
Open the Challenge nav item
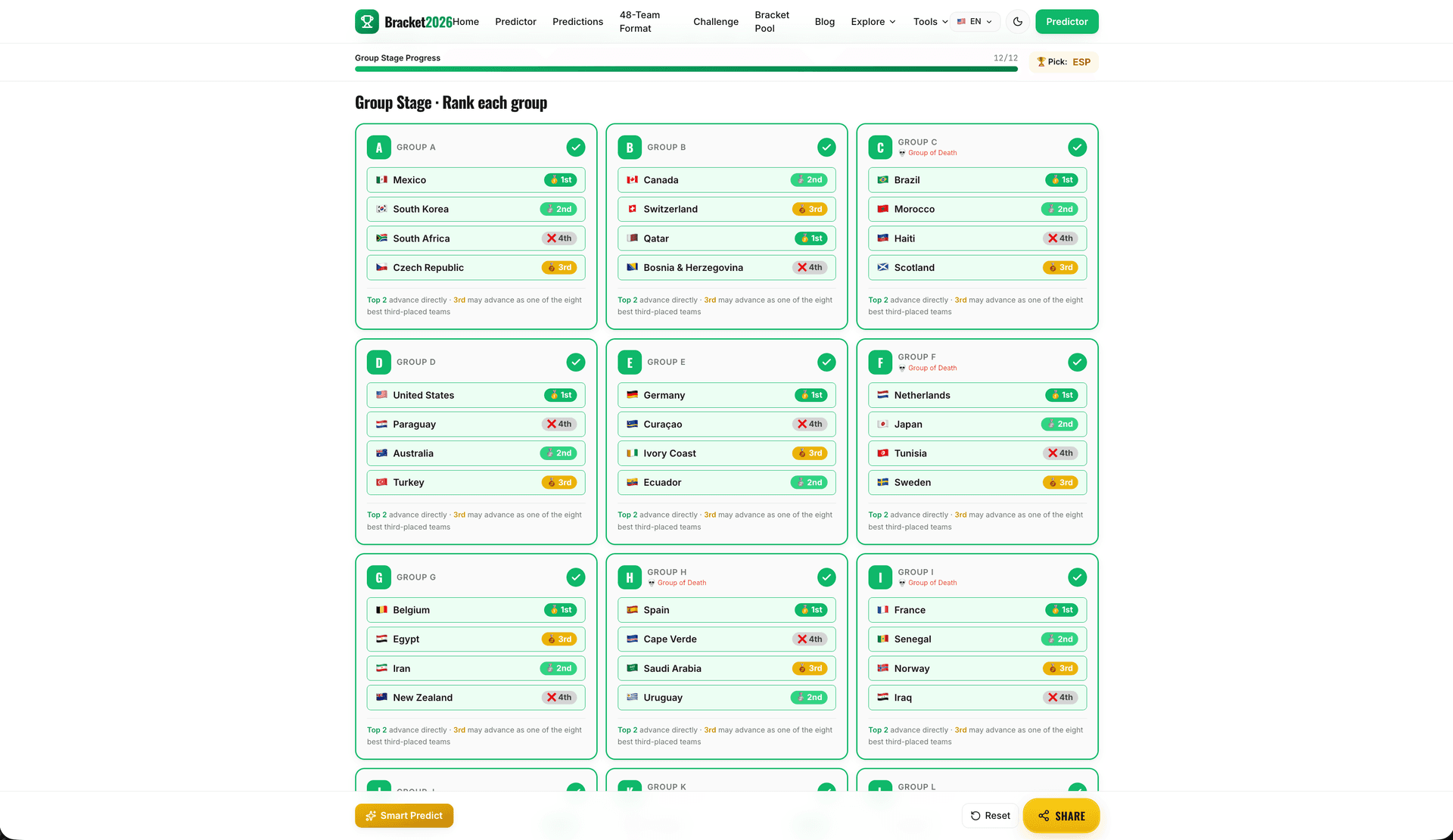(x=716, y=22)
